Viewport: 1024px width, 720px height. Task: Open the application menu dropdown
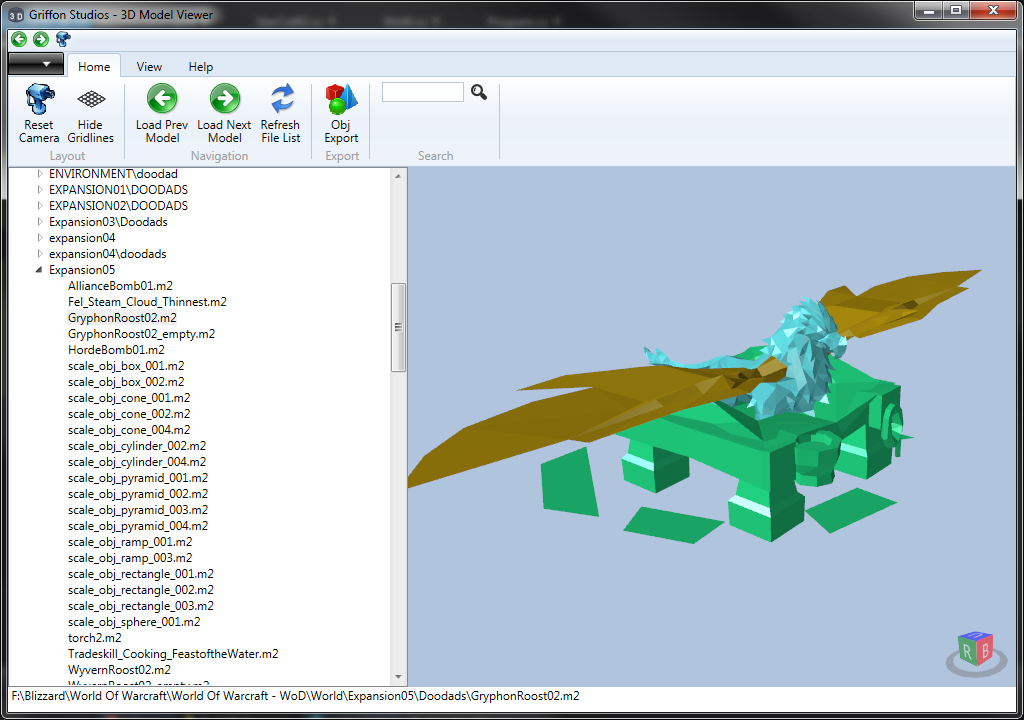pyautogui.click(x=36, y=64)
